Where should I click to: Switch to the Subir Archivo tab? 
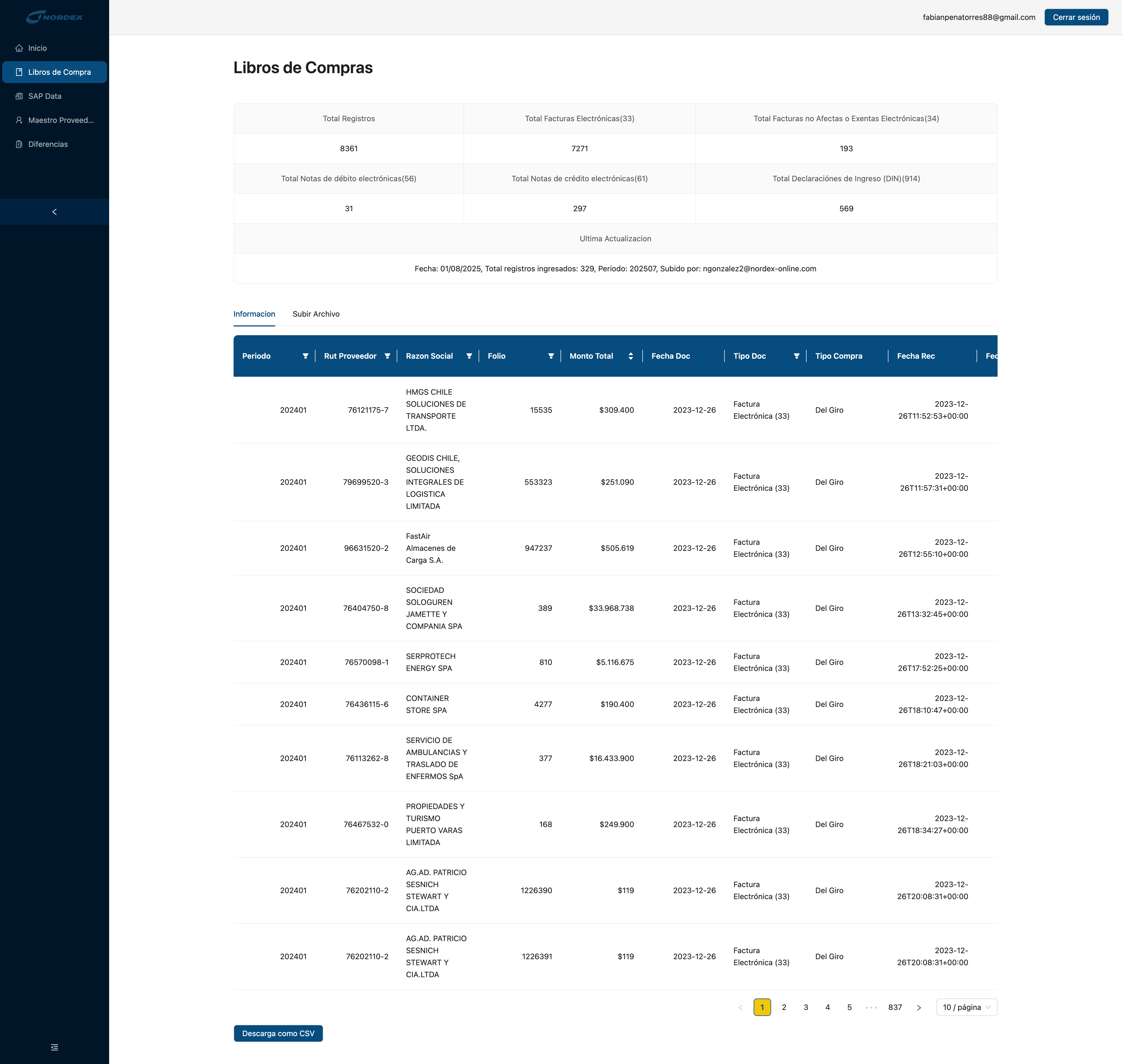point(316,314)
